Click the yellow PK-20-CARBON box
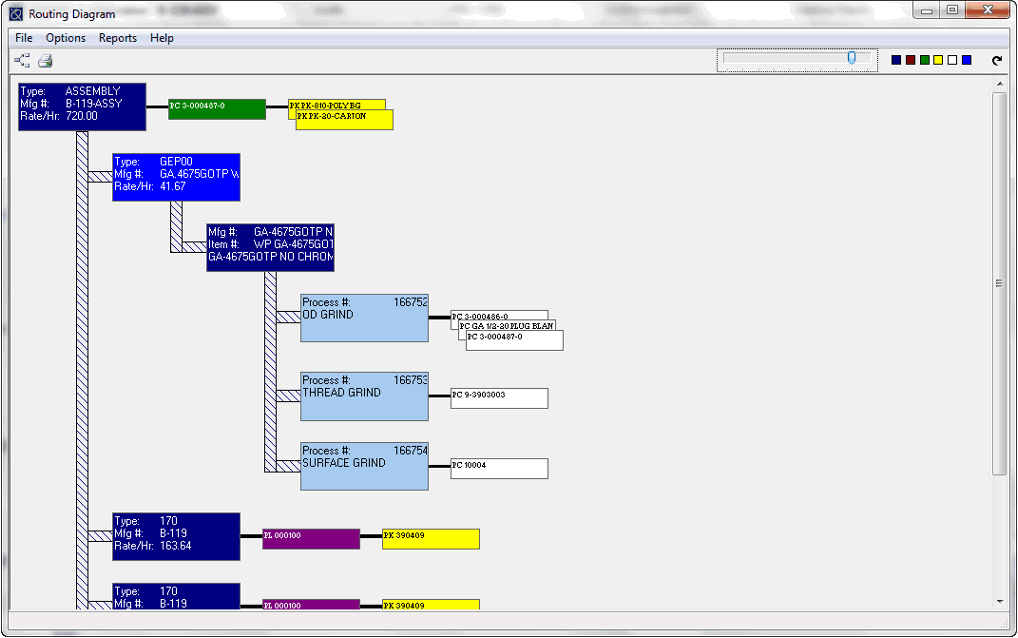The image size is (1018, 638). point(345,121)
